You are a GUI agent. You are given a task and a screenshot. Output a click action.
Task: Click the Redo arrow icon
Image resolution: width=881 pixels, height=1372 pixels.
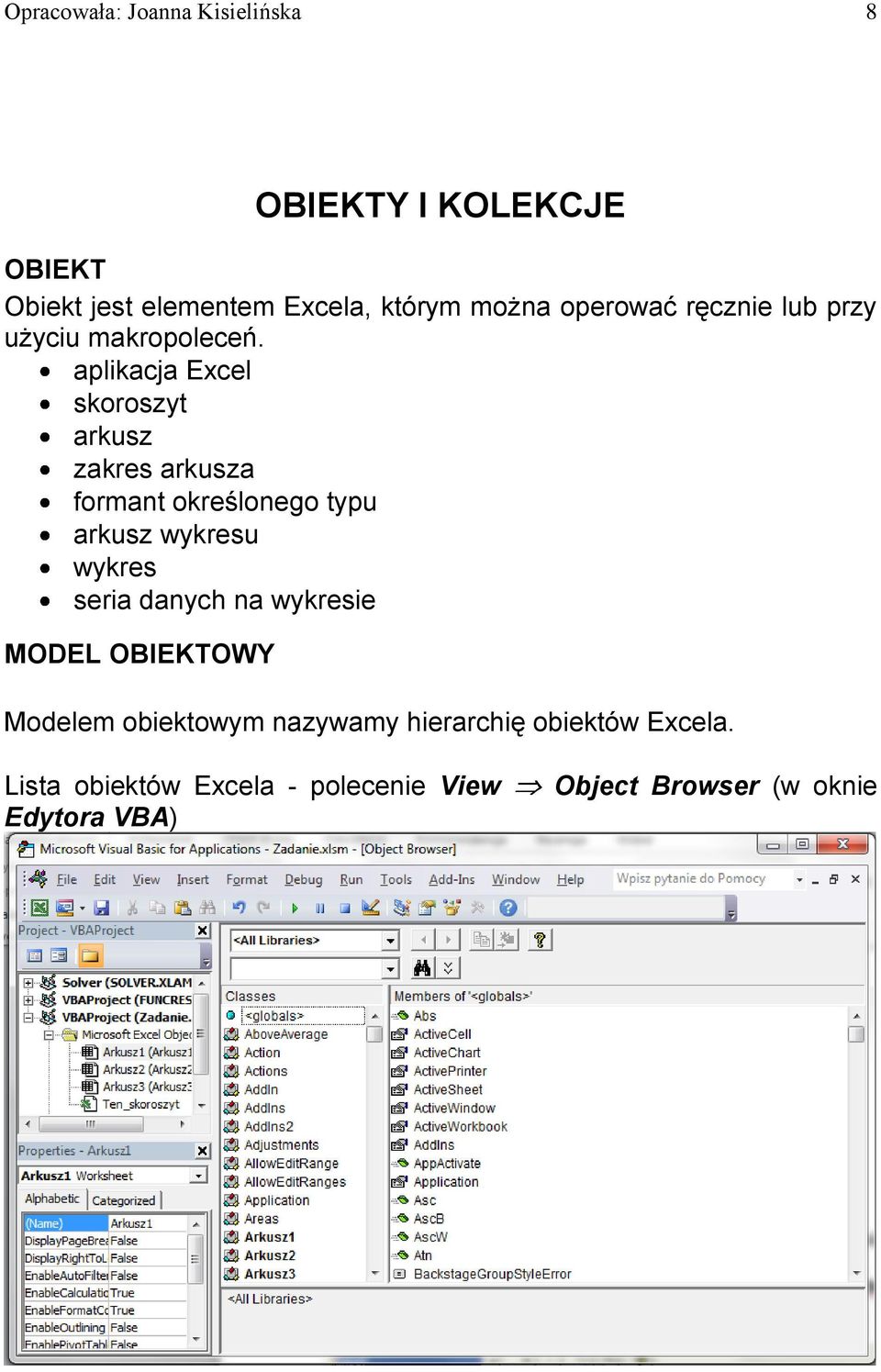[x=264, y=908]
